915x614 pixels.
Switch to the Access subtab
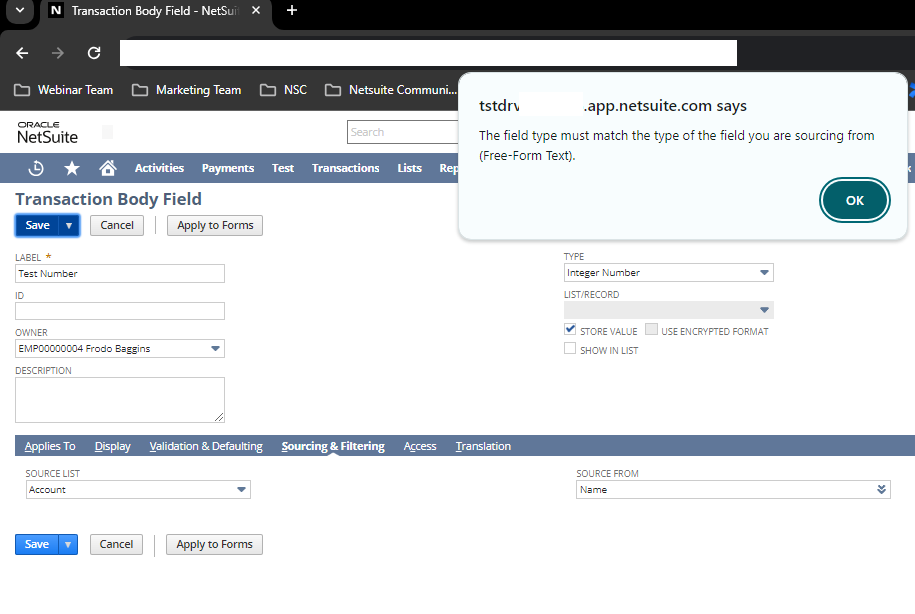[x=420, y=446]
